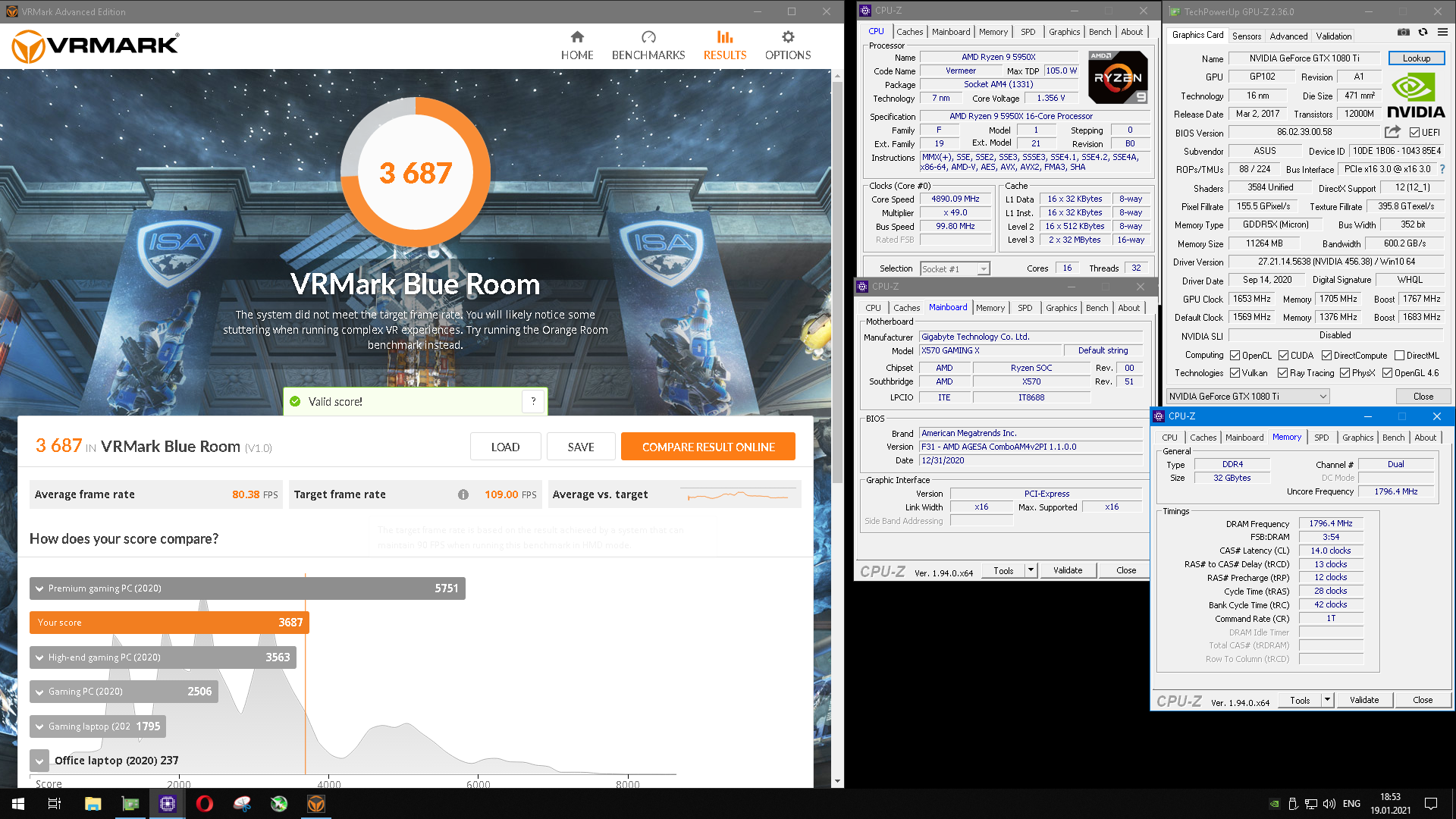
Task: Open Tools dropdown arrow in Memory CPU-Z
Action: click(x=1327, y=700)
